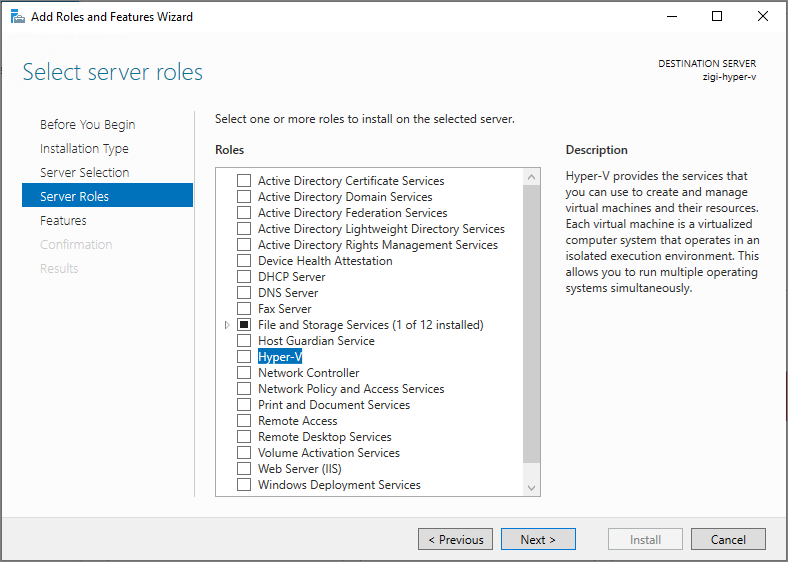Click the DNS Server role label

click(288, 293)
